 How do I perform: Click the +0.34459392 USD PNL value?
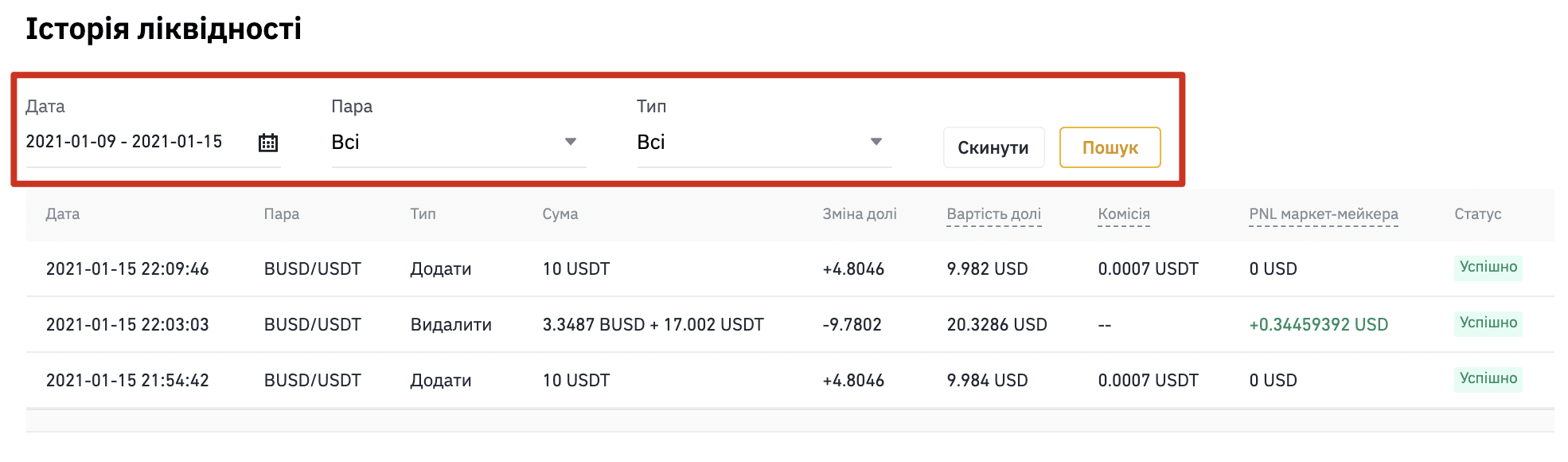(x=1318, y=325)
